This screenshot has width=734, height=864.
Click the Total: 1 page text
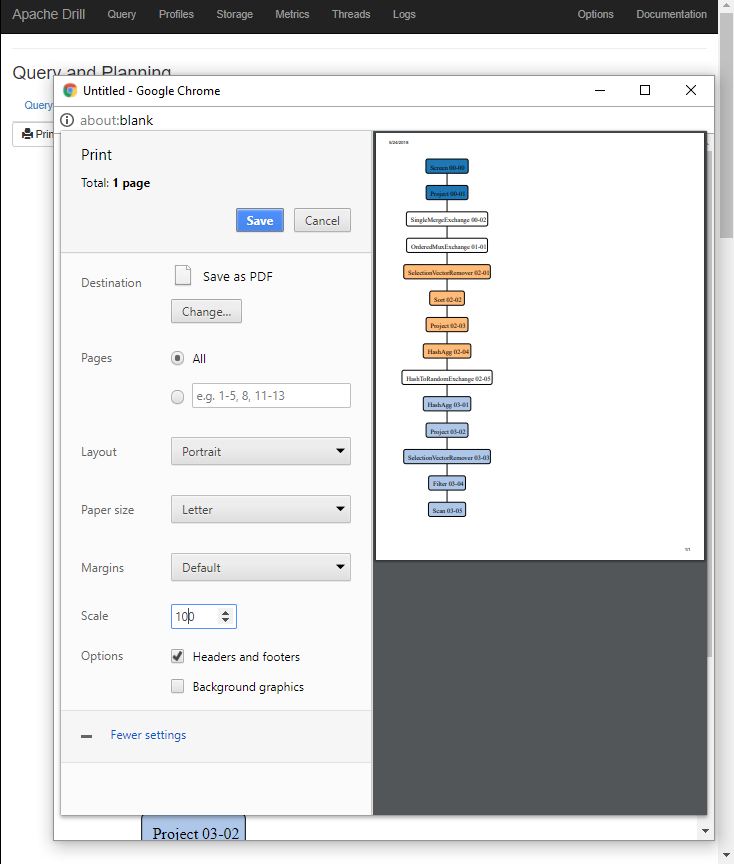115,183
